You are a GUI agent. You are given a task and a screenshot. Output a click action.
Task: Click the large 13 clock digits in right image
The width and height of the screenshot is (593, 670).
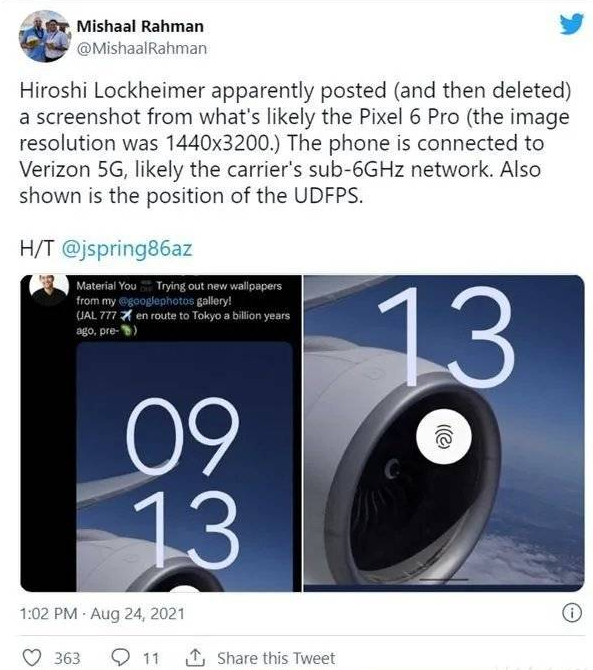(x=446, y=337)
